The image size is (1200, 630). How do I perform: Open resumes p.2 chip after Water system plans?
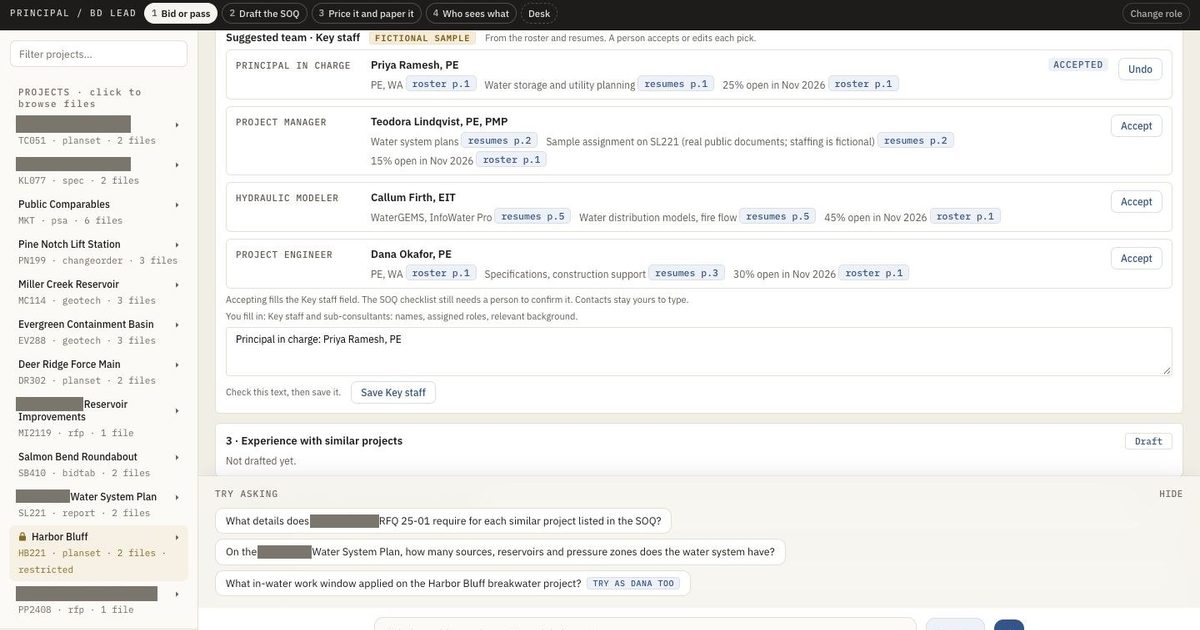(x=499, y=141)
